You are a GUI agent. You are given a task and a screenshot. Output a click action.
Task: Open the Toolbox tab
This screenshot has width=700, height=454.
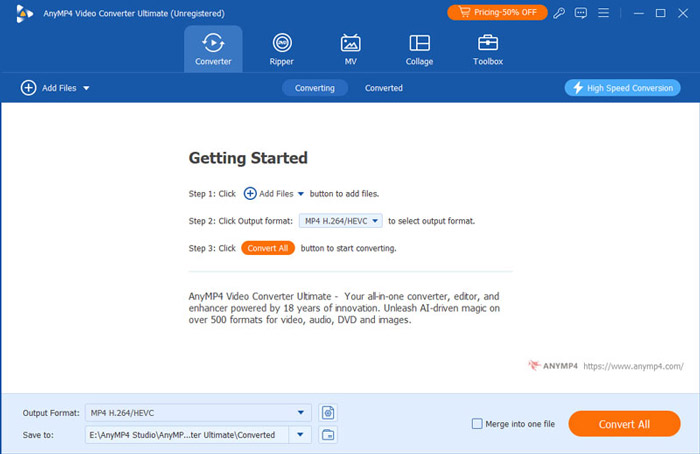(x=488, y=49)
